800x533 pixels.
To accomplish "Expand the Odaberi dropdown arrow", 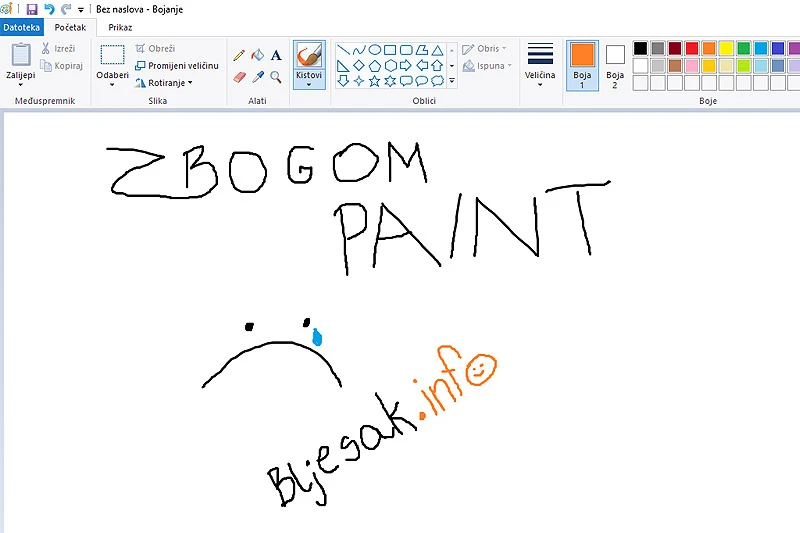I will (112, 85).
